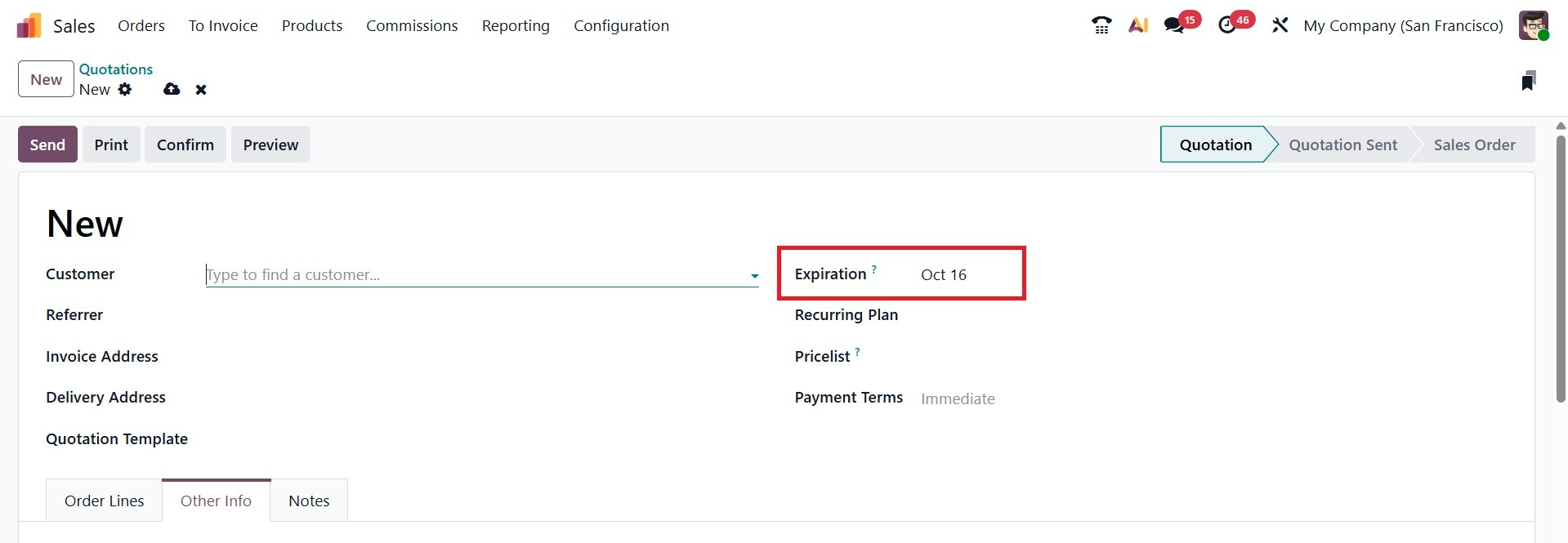Open the VoIP phone dialer icon
The height and width of the screenshot is (543, 1568).
(1101, 25)
